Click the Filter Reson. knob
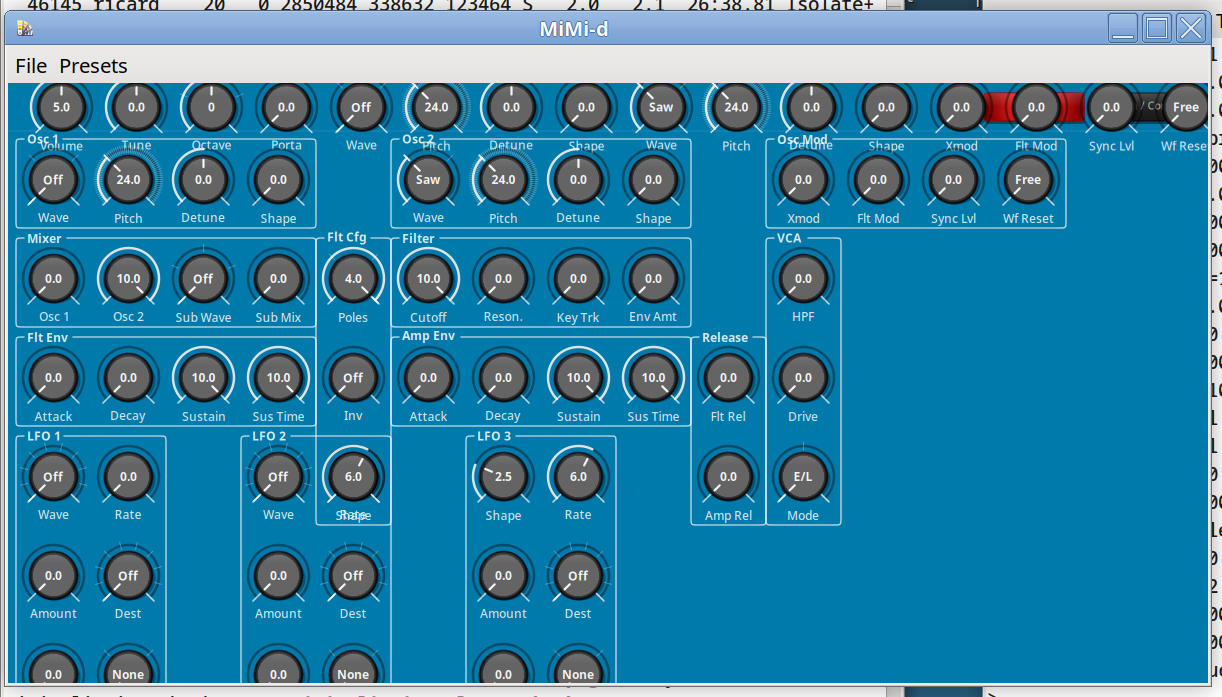 point(503,279)
